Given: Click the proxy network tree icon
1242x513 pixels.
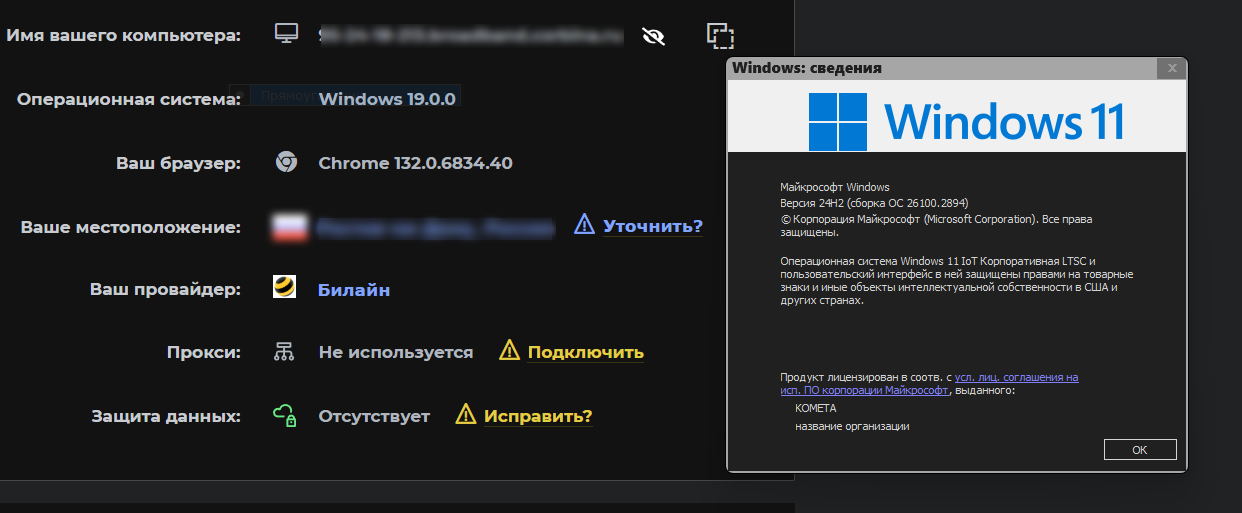Looking at the screenshot, I should (x=284, y=352).
